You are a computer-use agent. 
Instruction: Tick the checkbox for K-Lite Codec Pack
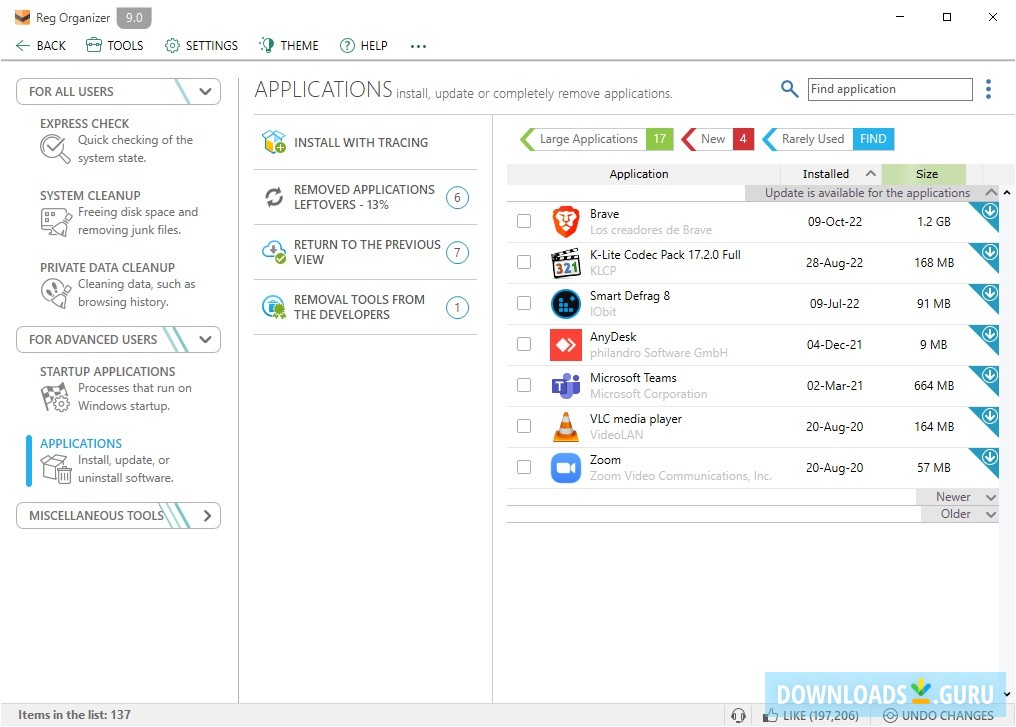pyautogui.click(x=524, y=262)
